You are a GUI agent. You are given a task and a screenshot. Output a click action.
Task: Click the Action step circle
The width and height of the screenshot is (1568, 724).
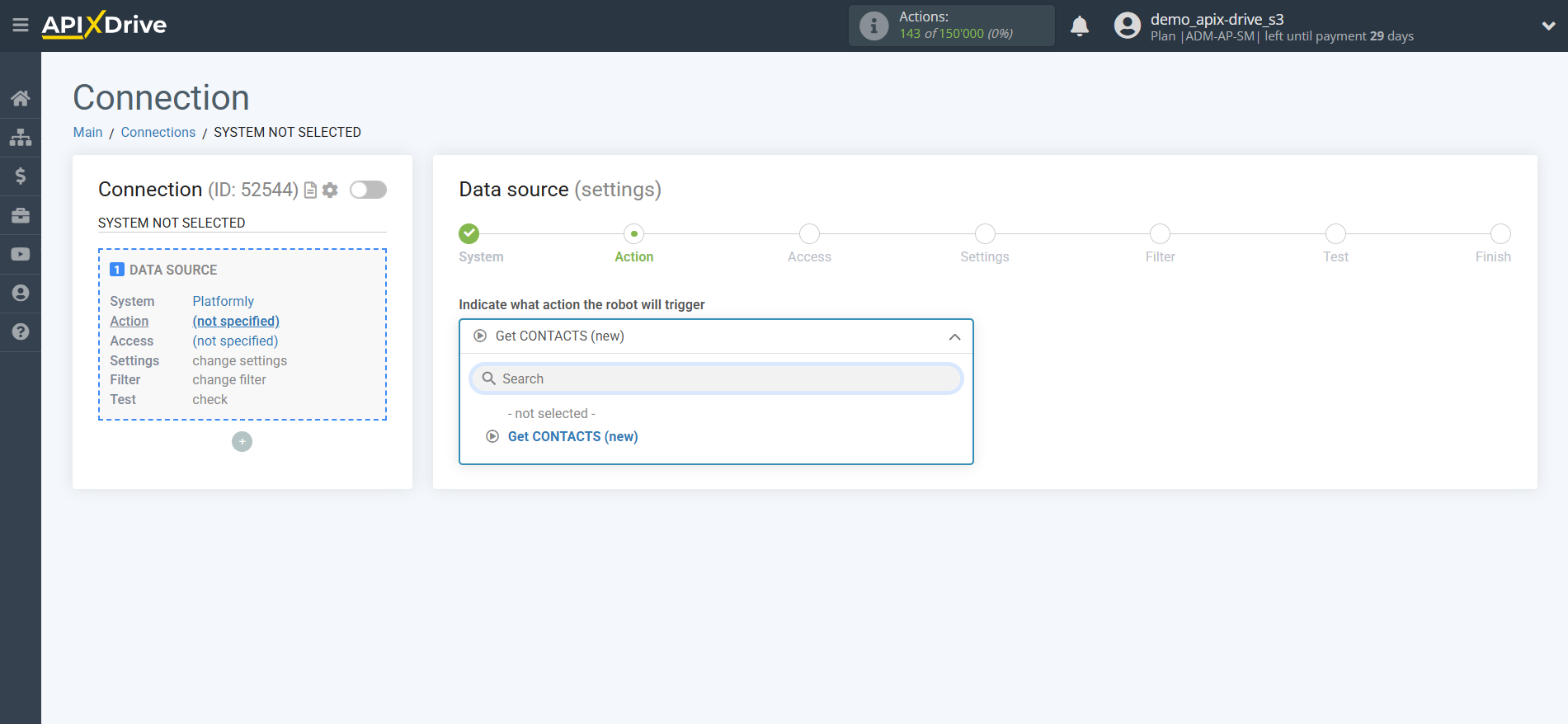(633, 233)
